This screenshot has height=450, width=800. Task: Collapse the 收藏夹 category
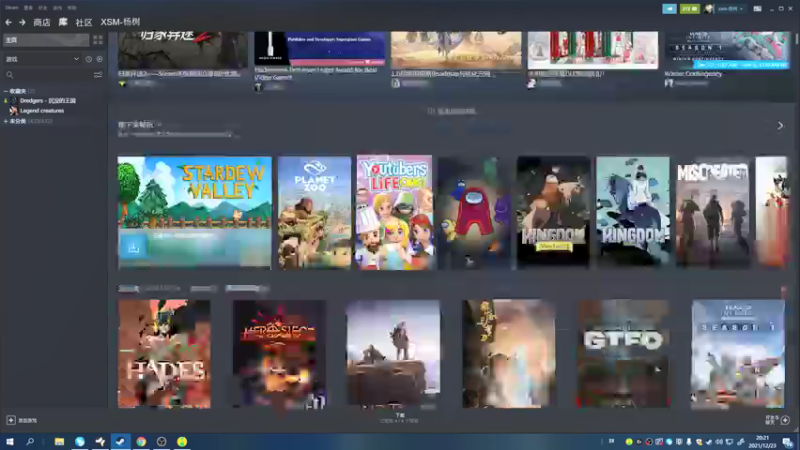6,91
